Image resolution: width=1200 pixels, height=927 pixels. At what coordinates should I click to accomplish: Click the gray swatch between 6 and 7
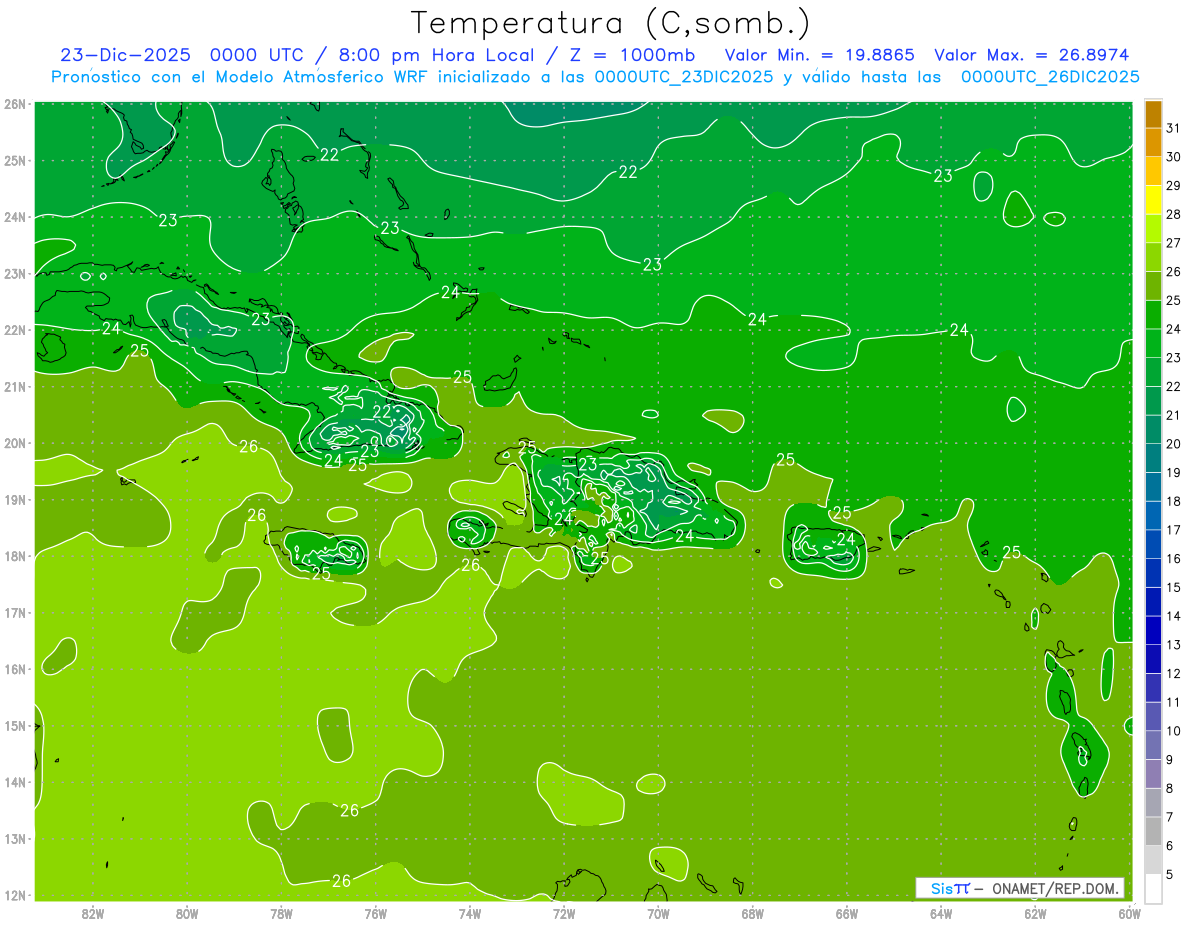1153,830
